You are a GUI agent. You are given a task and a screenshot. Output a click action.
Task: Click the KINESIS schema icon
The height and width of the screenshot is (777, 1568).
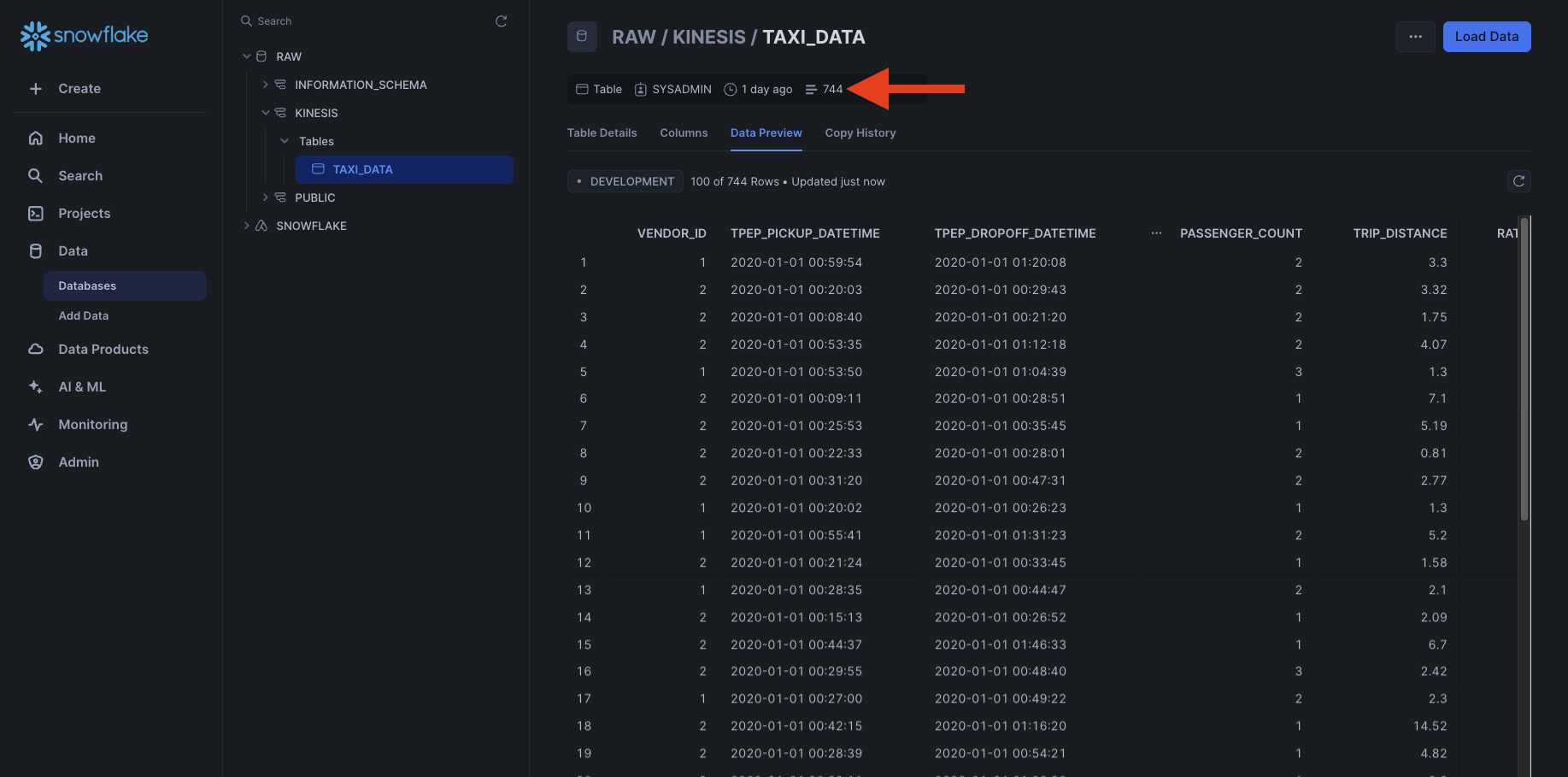pyautogui.click(x=280, y=113)
